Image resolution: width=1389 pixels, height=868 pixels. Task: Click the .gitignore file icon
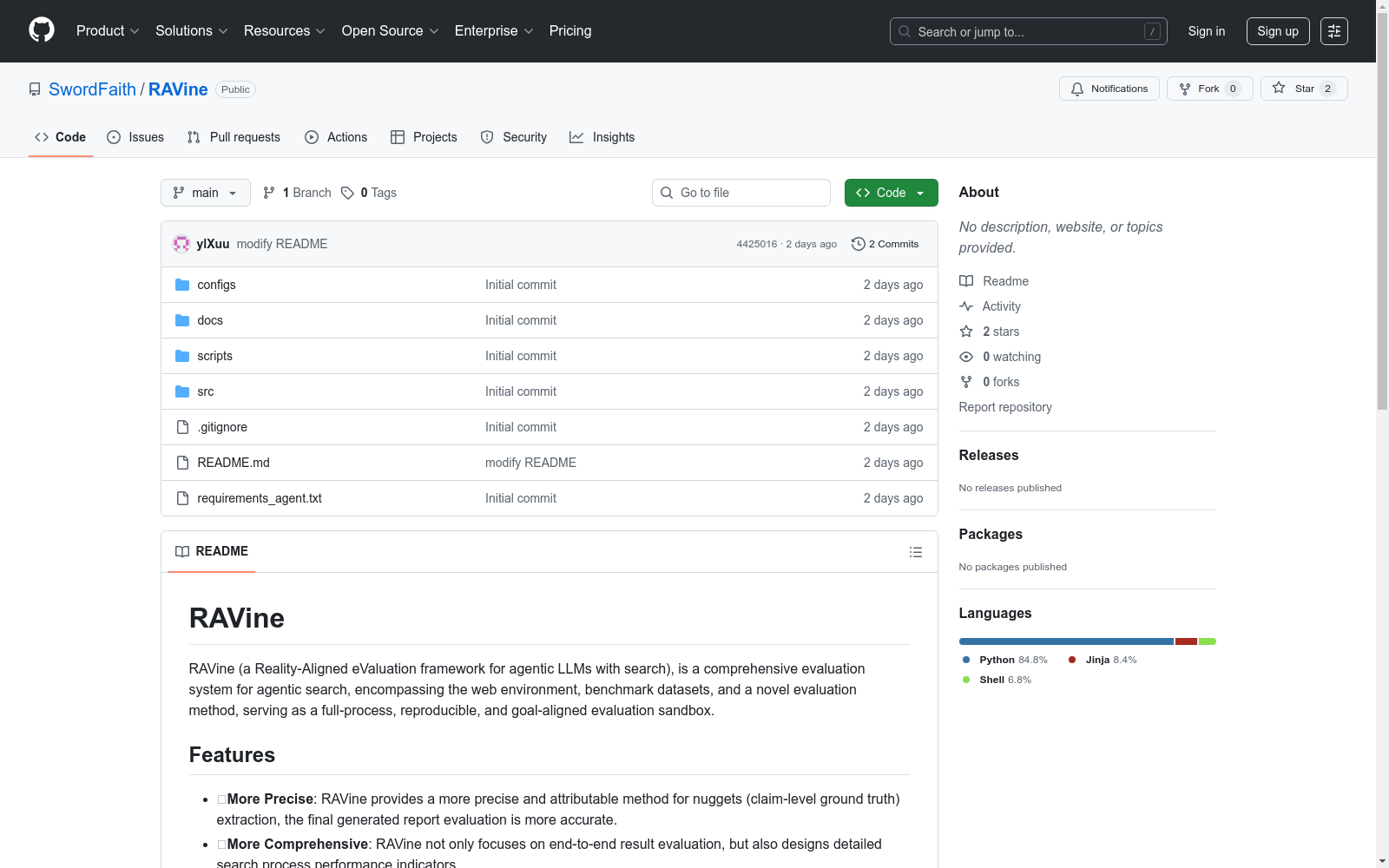[x=182, y=427]
